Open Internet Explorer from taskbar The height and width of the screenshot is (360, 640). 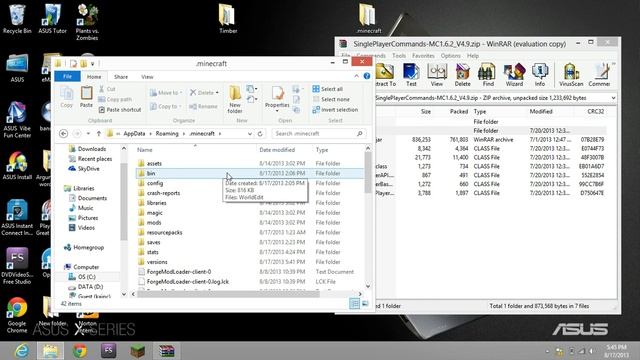tap(21, 351)
